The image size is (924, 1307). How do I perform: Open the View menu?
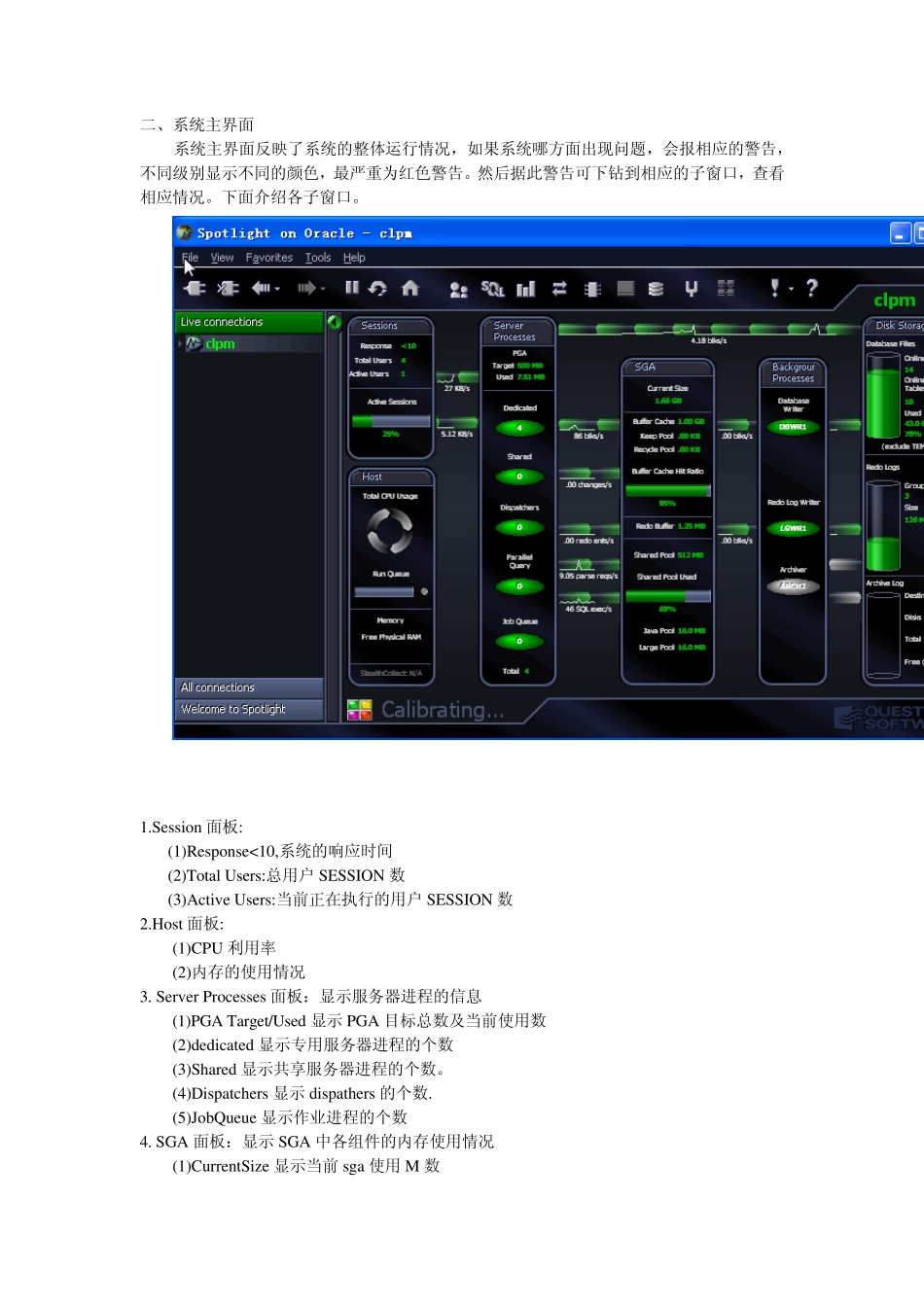click(222, 258)
